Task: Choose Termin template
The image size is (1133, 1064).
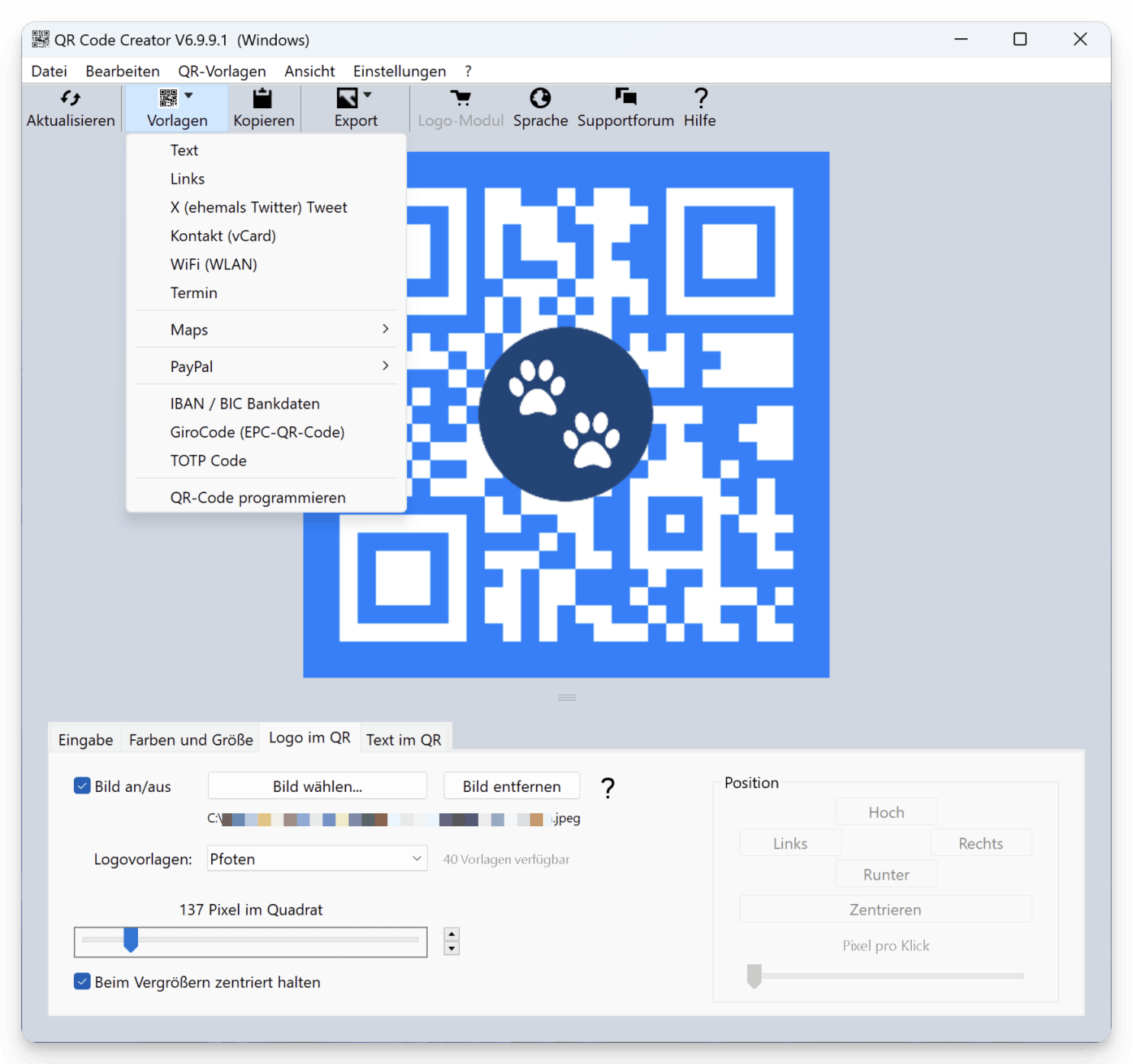Action: [x=267, y=293]
